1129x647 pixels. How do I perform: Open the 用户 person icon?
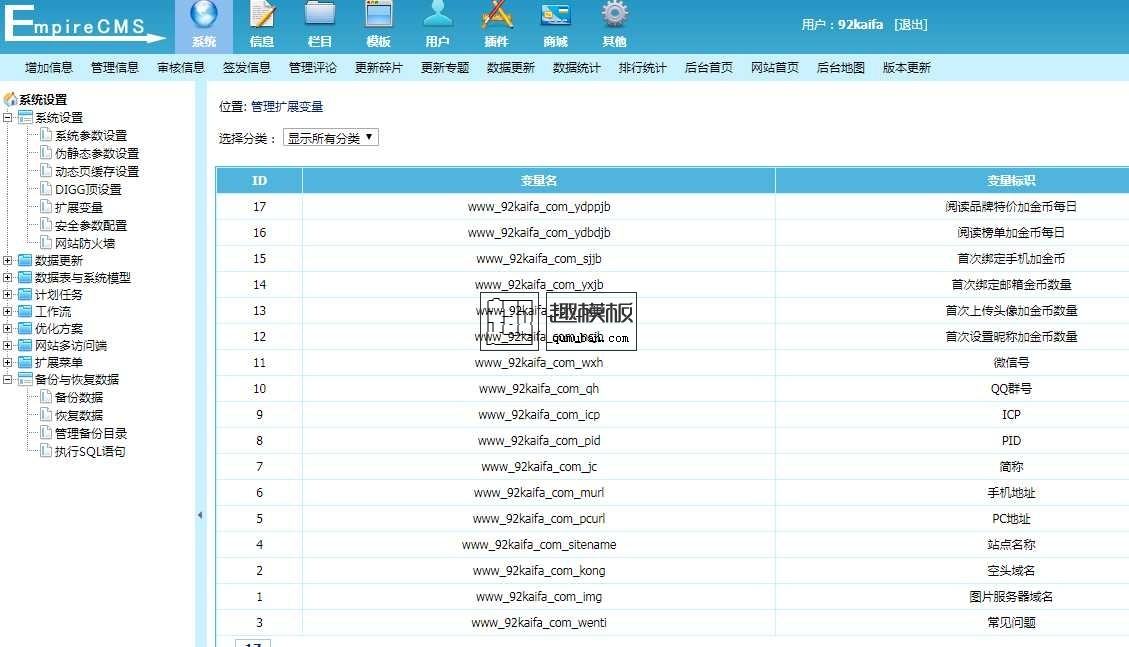[438, 25]
